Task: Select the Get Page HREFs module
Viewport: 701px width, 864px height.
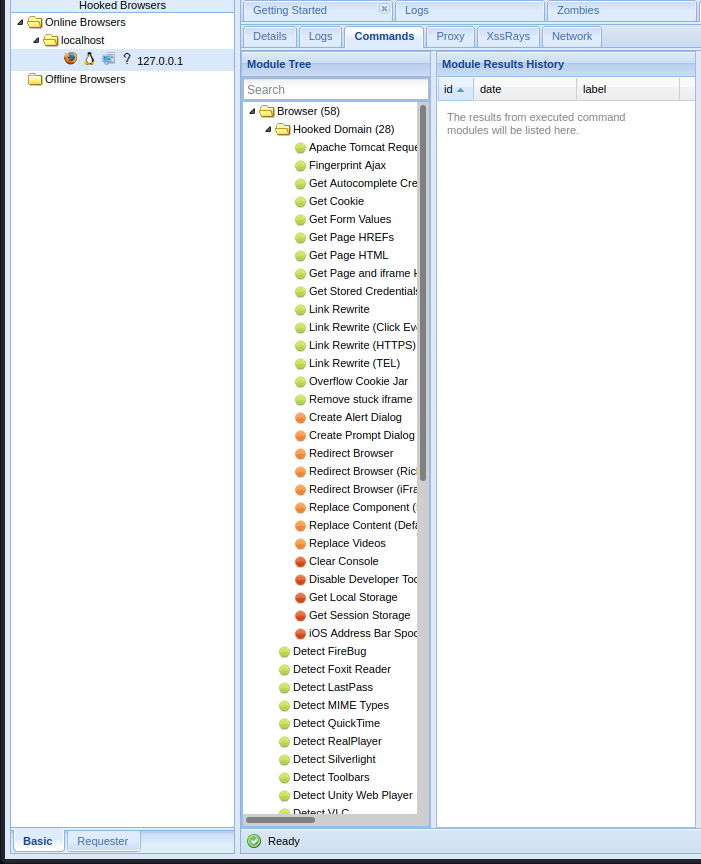Action: (351, 237)
